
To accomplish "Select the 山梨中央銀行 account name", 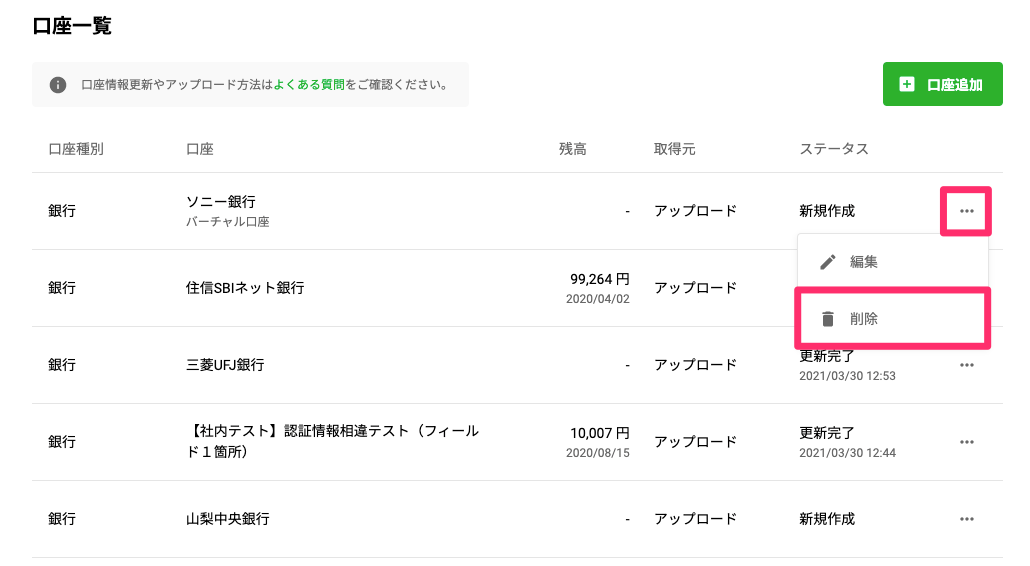I will [x=227, y=519].
